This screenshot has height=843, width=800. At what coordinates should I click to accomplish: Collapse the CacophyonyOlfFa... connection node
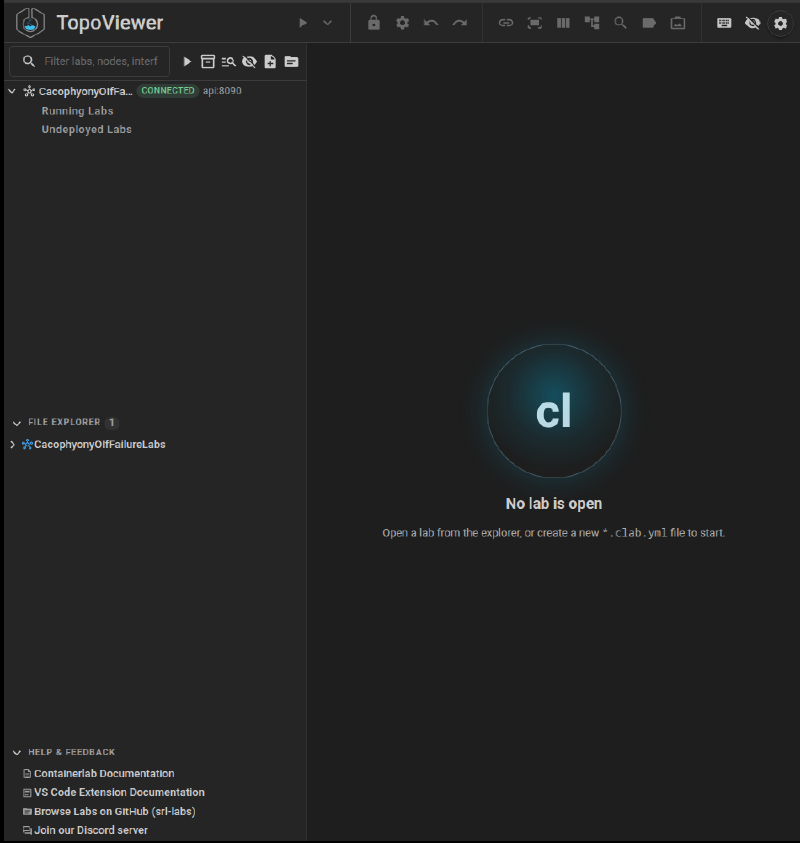[12, 91]
